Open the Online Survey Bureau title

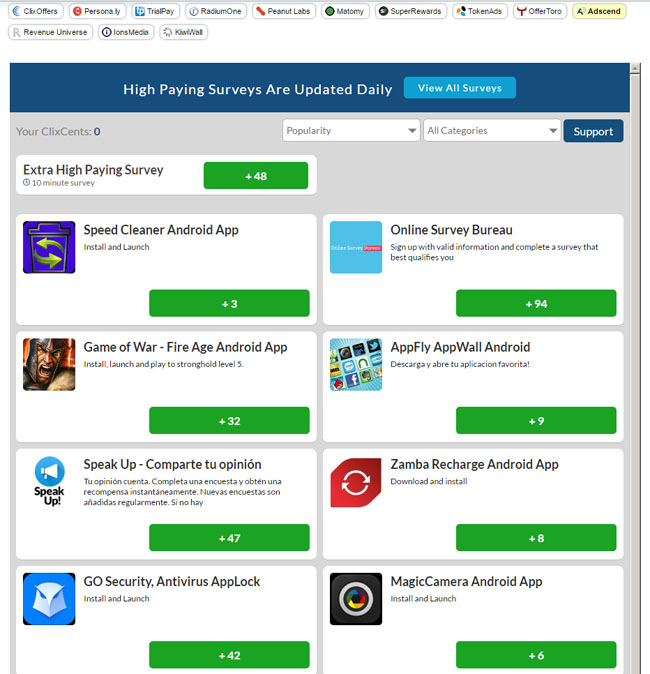(451, 230)
